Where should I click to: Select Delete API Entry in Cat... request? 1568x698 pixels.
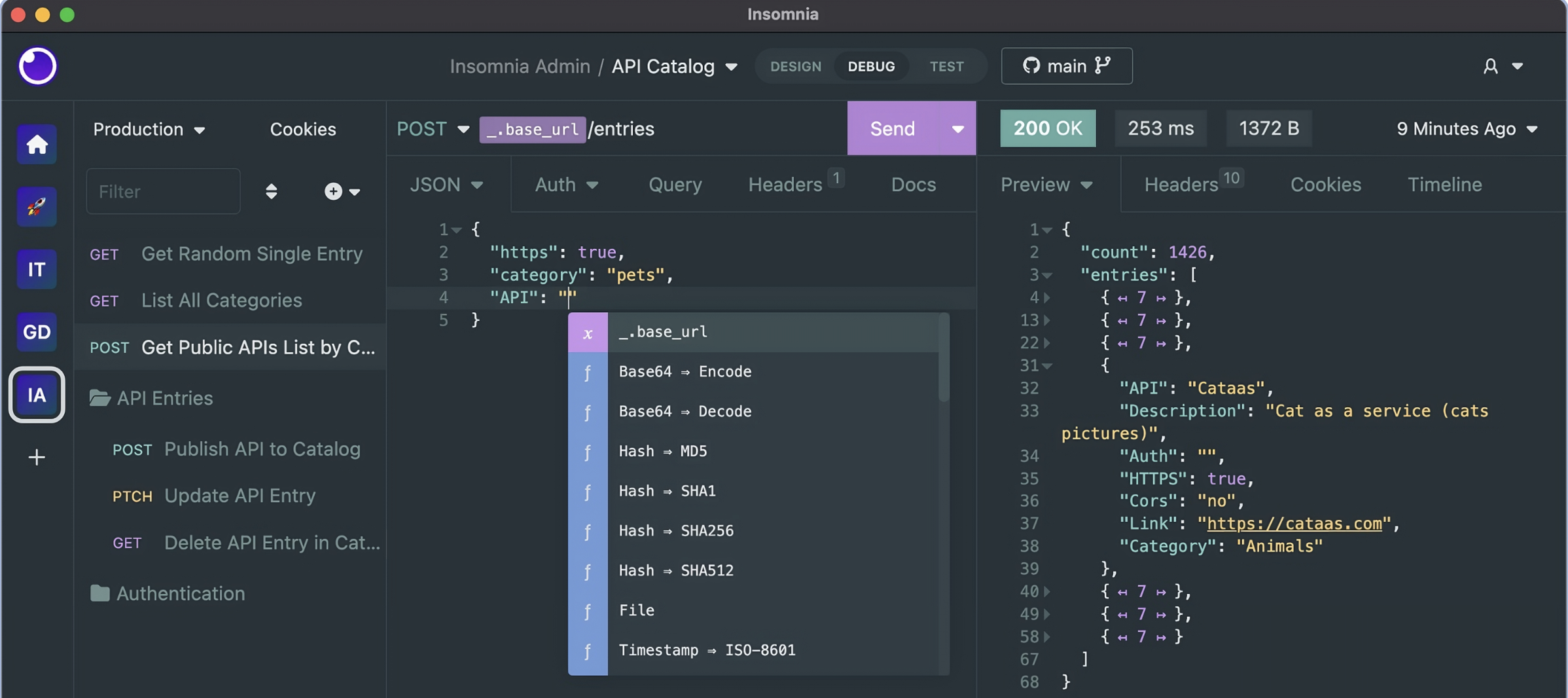(230, 543)
